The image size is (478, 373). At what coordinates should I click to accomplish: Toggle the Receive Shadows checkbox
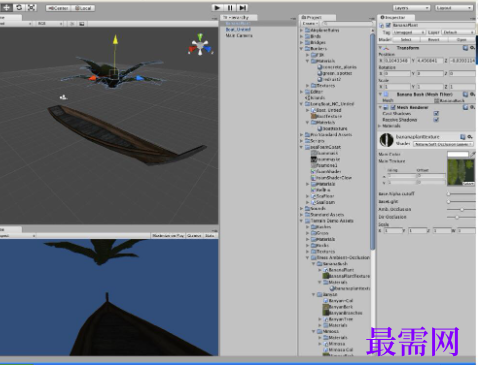[x=436, y=120]
